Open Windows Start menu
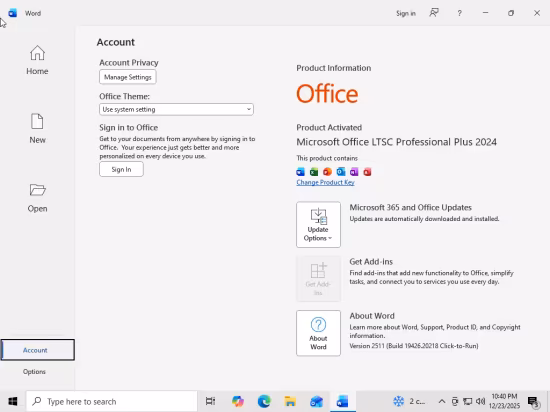 click(13, 401)
